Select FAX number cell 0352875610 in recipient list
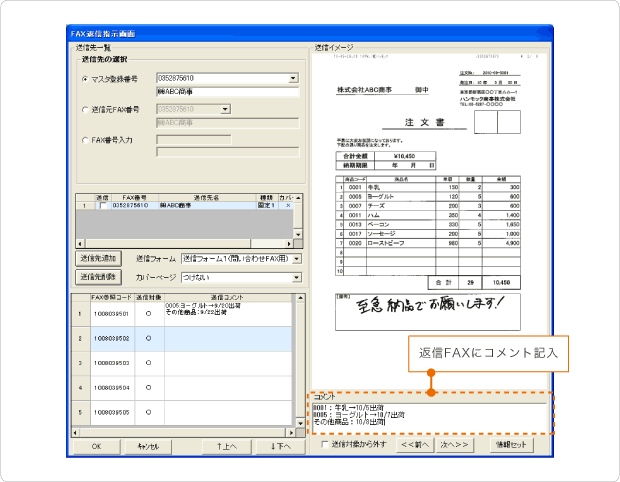The height and width of the screenshot is (482, 620). click(134, 206)
